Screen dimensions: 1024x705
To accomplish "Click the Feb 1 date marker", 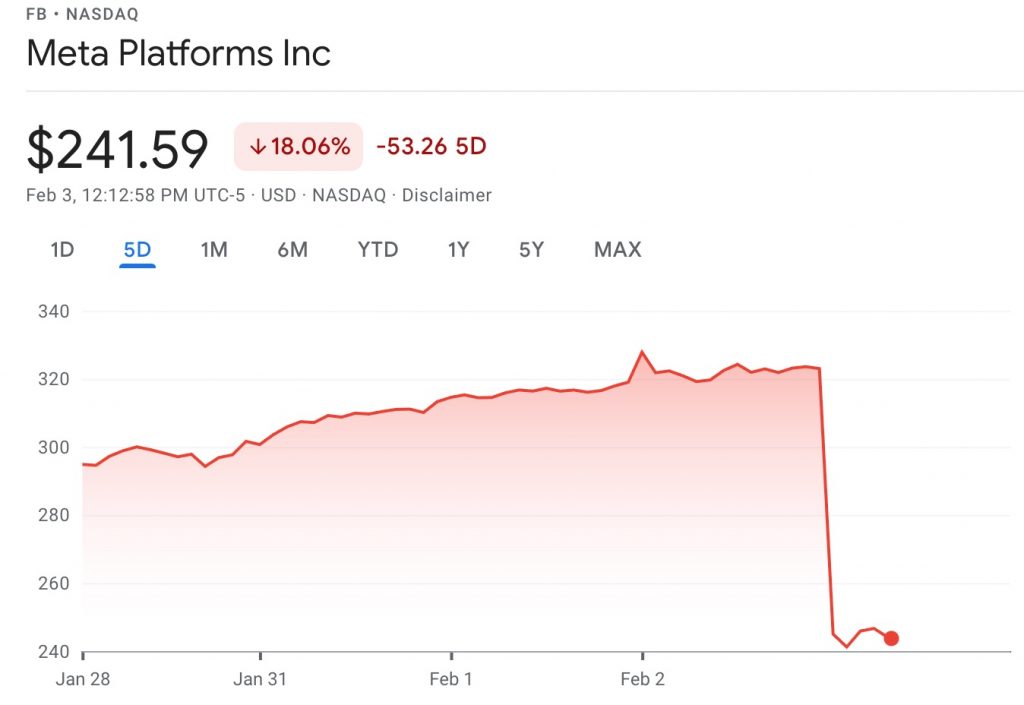I will 451,680.
